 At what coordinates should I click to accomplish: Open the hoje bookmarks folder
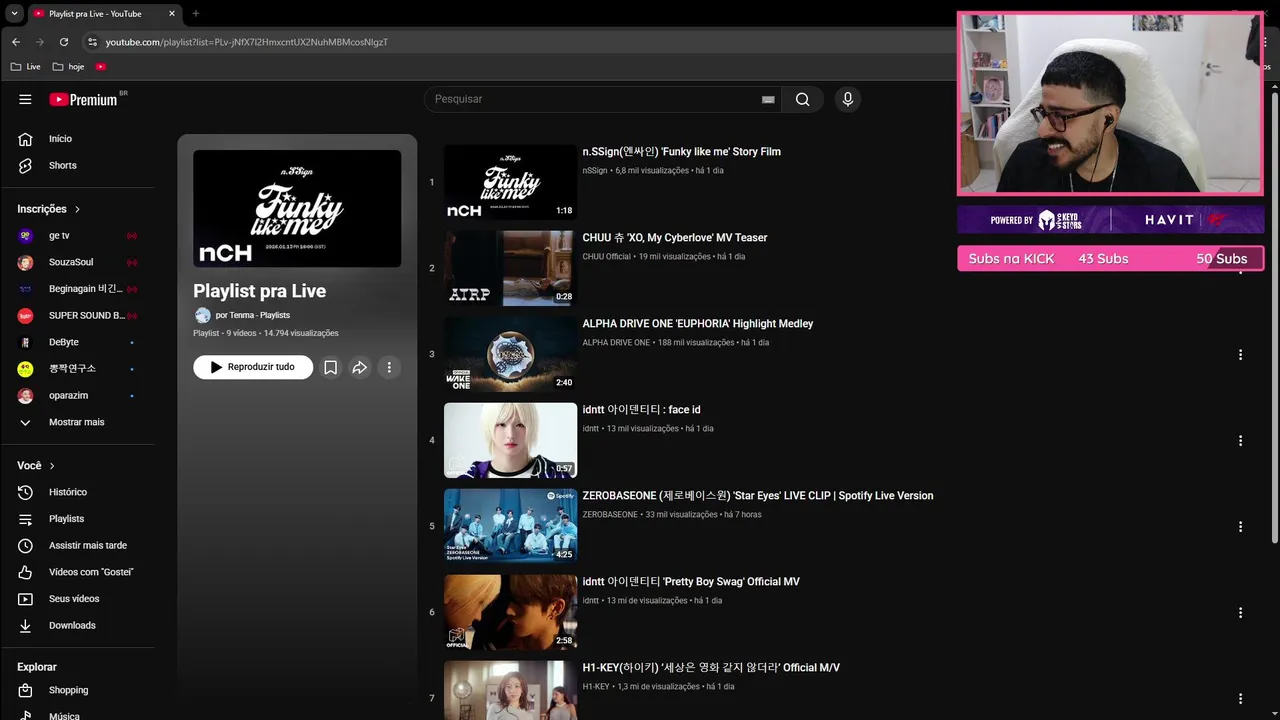[x=68, y=67]
